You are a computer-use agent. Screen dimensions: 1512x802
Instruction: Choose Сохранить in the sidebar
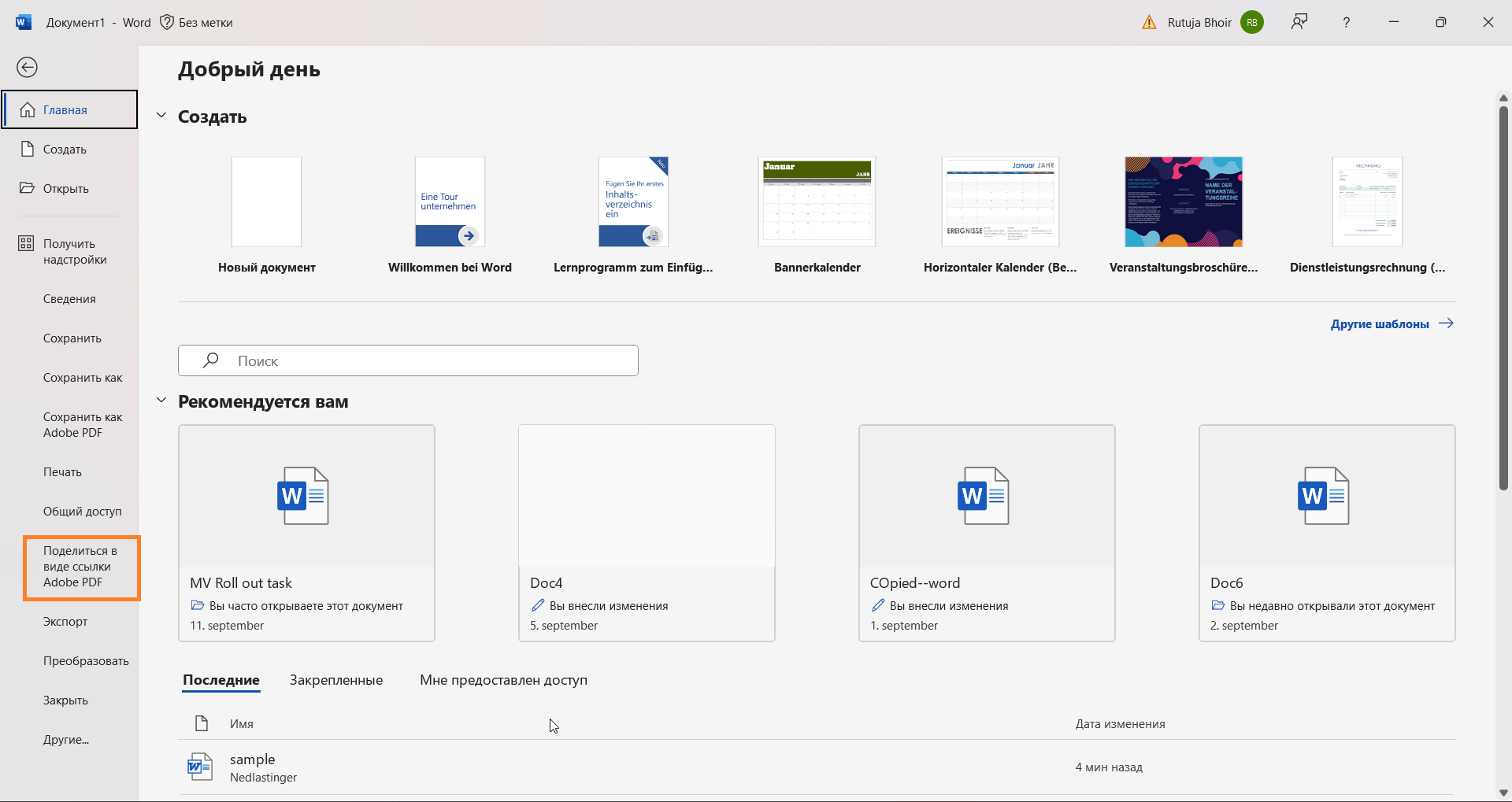[69, 338]
